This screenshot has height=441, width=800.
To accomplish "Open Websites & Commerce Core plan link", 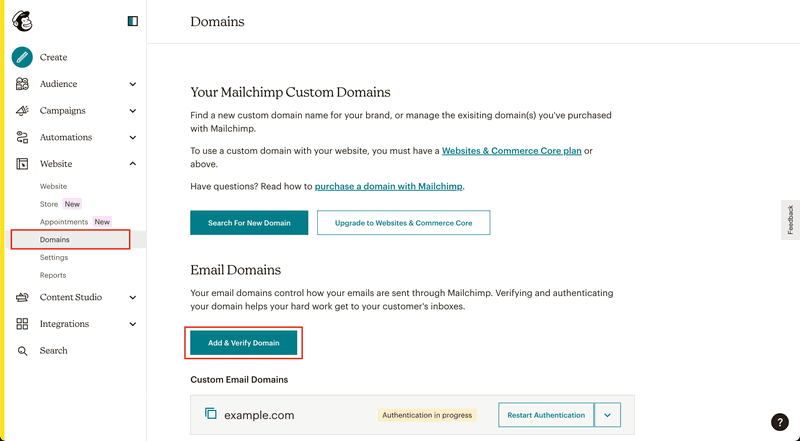I will (x=512, y=151).
